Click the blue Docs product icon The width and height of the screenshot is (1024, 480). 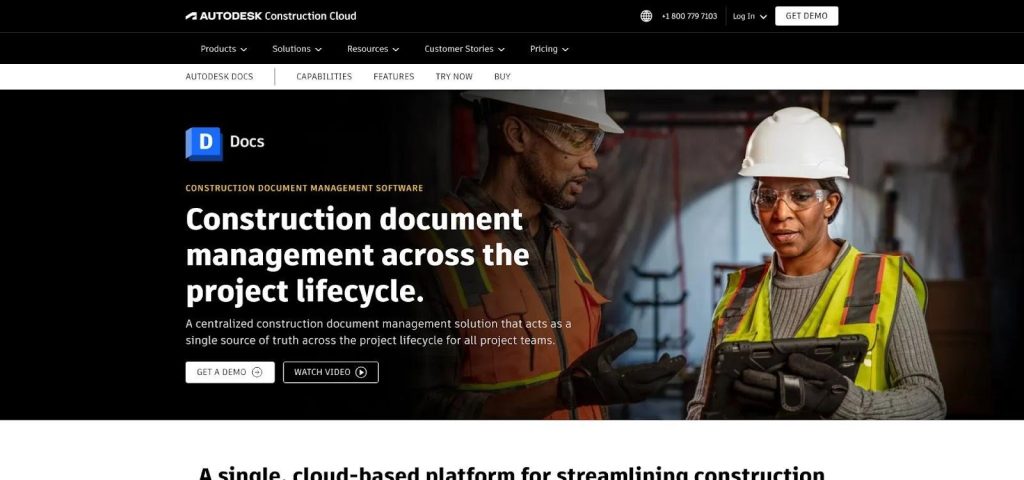[x=204, y=143]
